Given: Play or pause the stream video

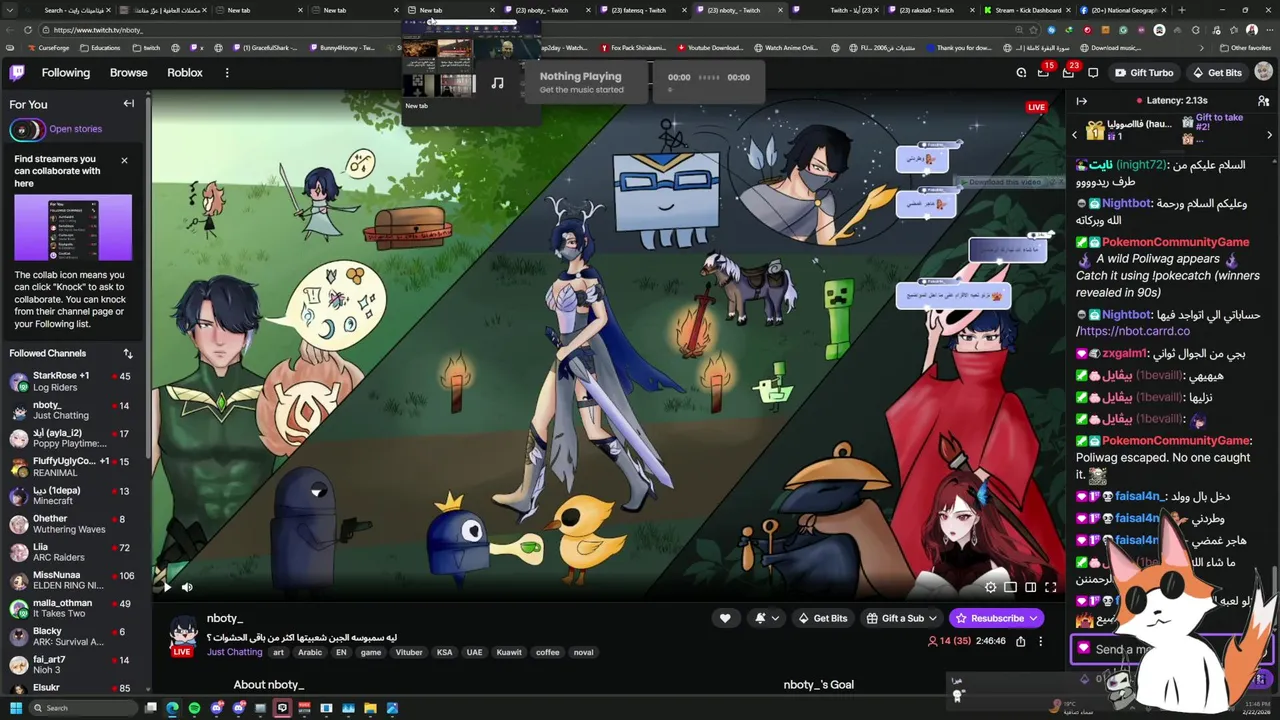Looking at the screenshot, I should click(x=166, y=587).
